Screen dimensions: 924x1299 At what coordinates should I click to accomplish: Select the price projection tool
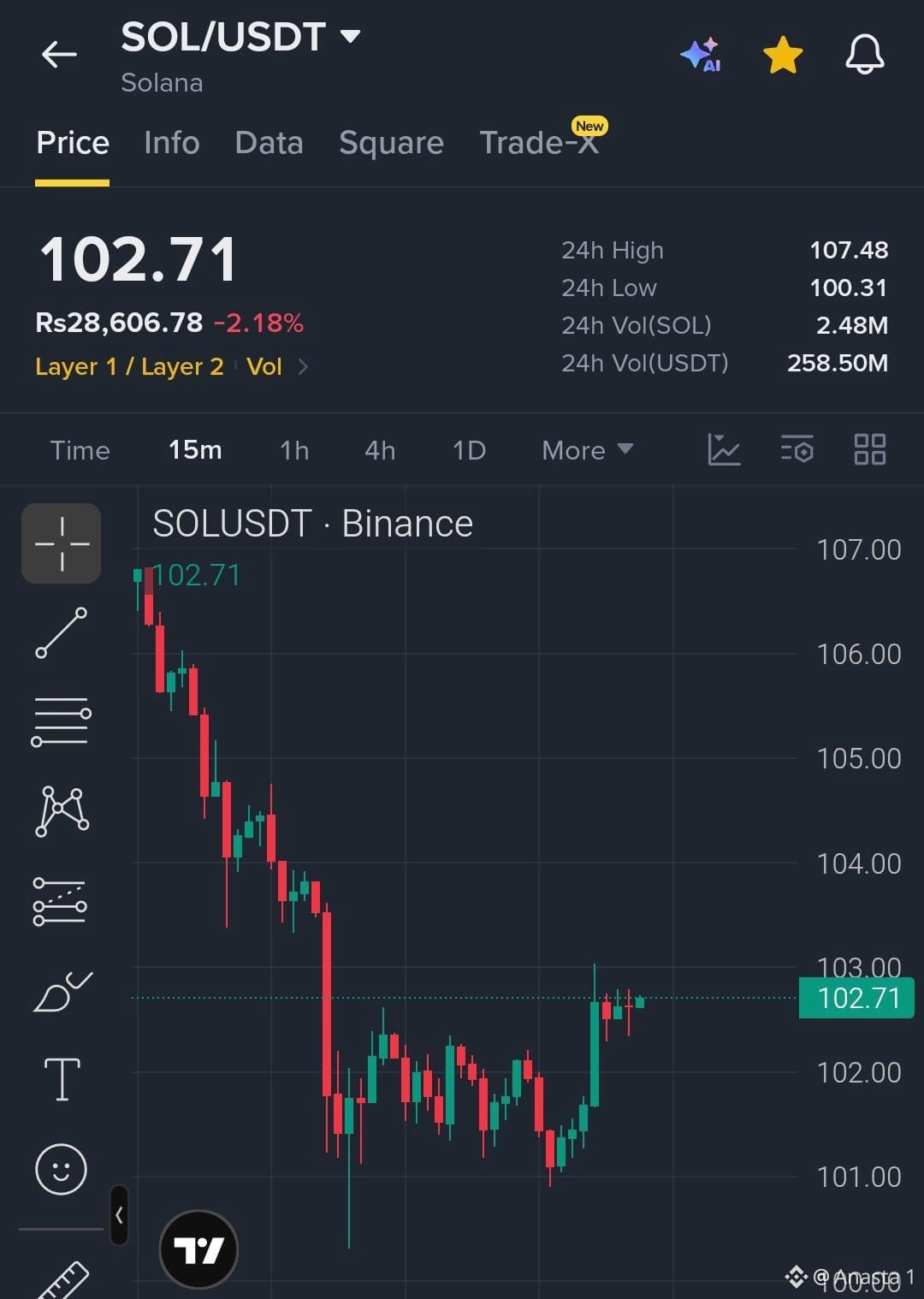click(60, 901)
